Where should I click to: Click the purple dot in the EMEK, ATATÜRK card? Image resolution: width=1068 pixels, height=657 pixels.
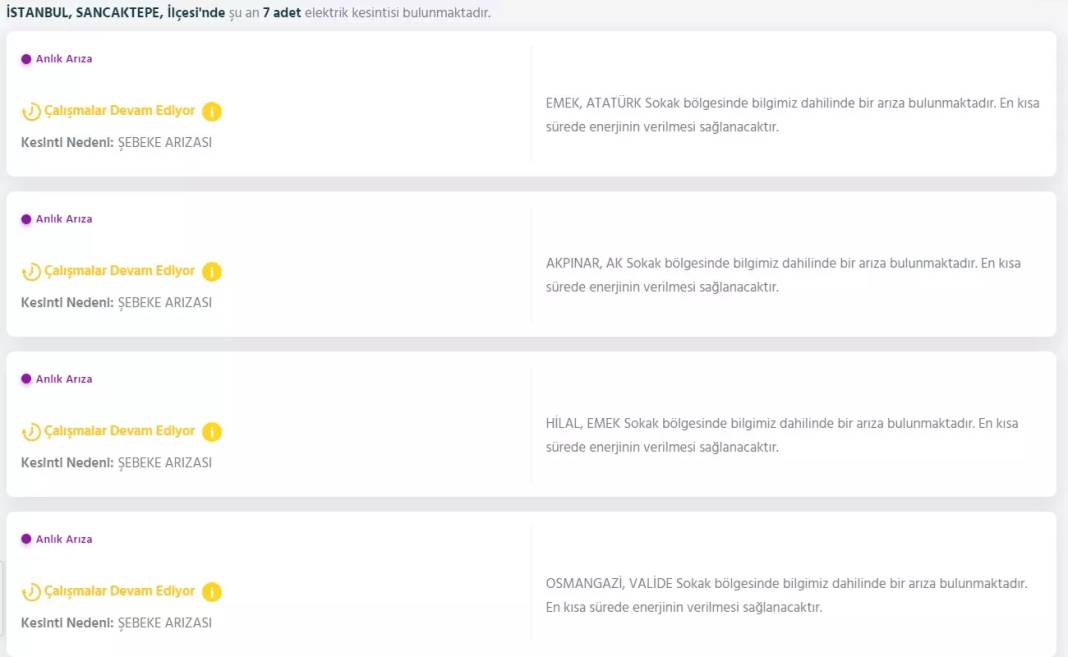click(x=26, y=59)
